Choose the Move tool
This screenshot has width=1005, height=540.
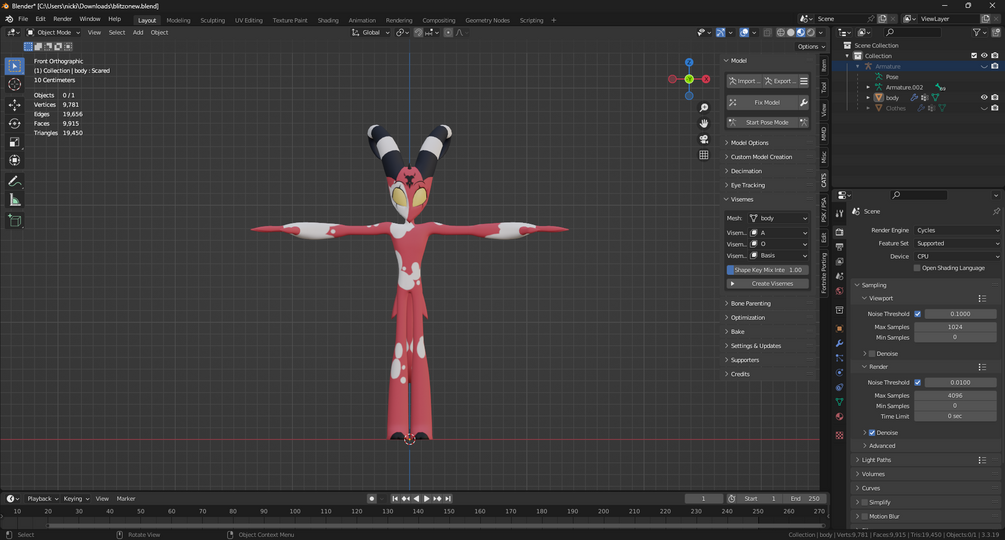coord(14,104)
